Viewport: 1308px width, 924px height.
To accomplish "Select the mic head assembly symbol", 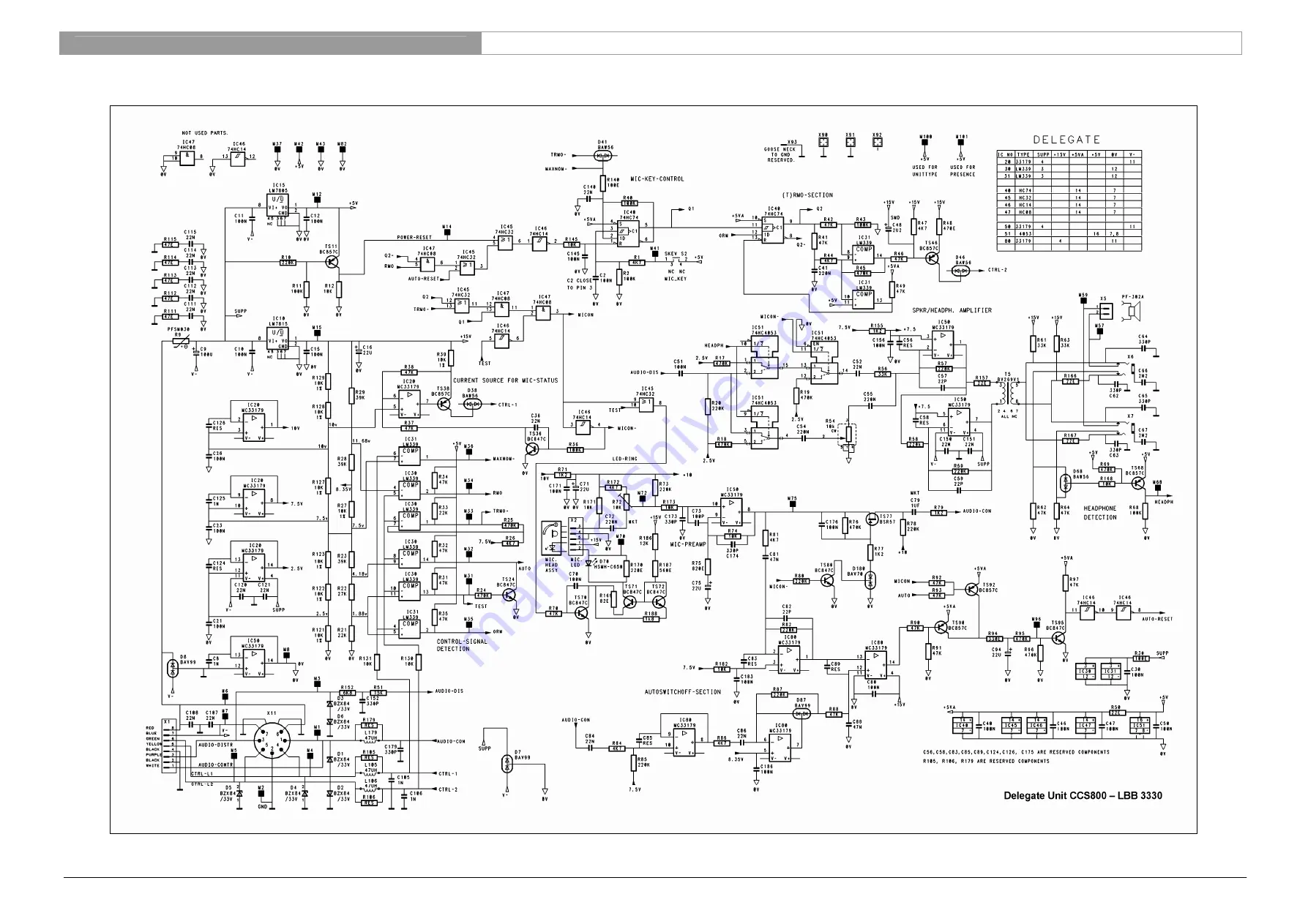I will [551, 538].
